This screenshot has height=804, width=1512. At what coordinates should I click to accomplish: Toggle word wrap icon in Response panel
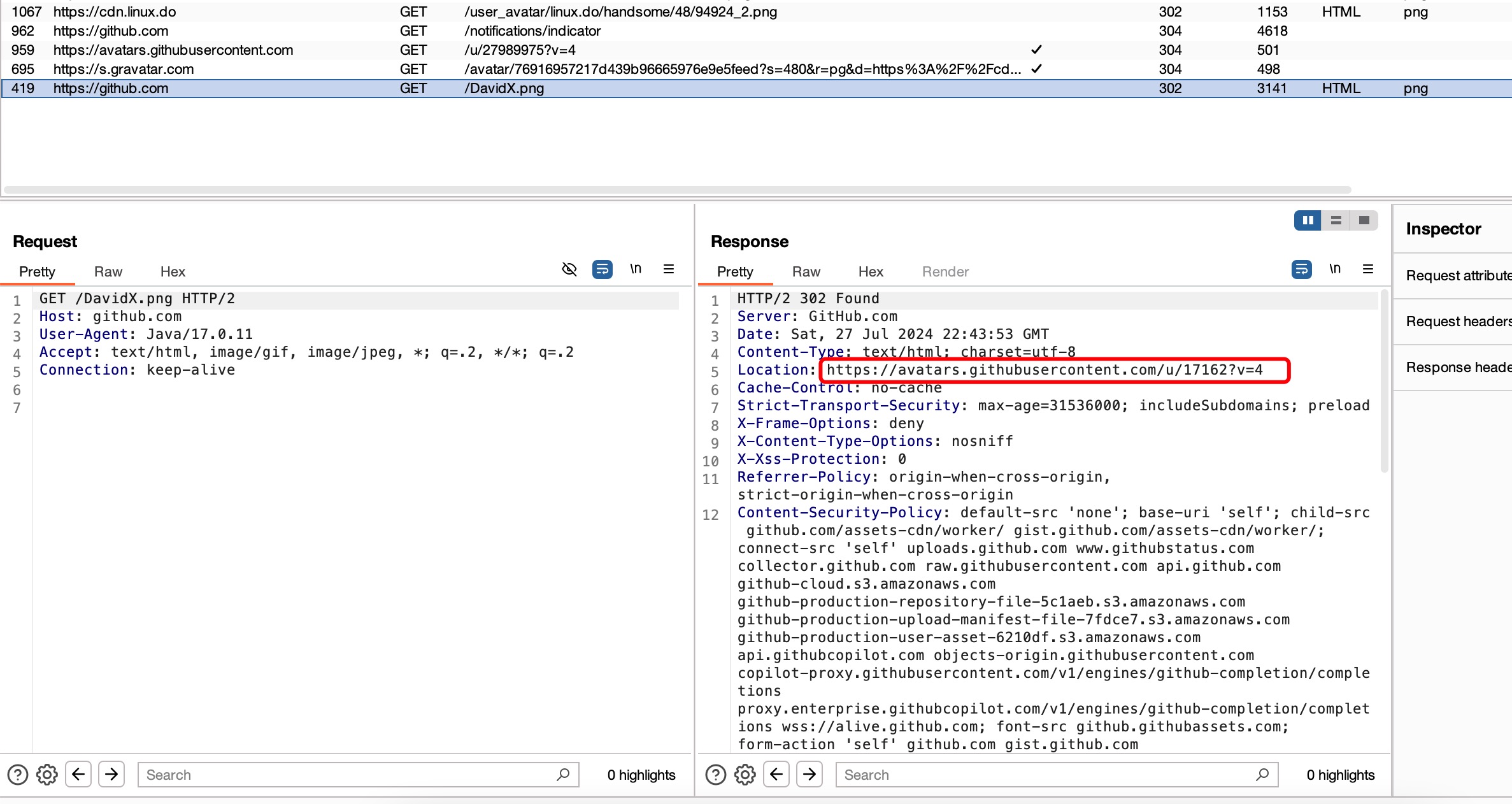point(1301,269)
